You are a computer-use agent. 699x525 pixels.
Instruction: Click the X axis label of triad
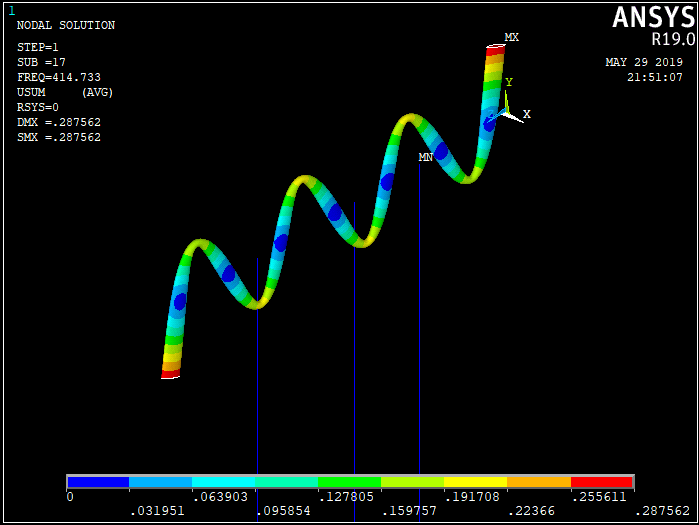point(527,114)
